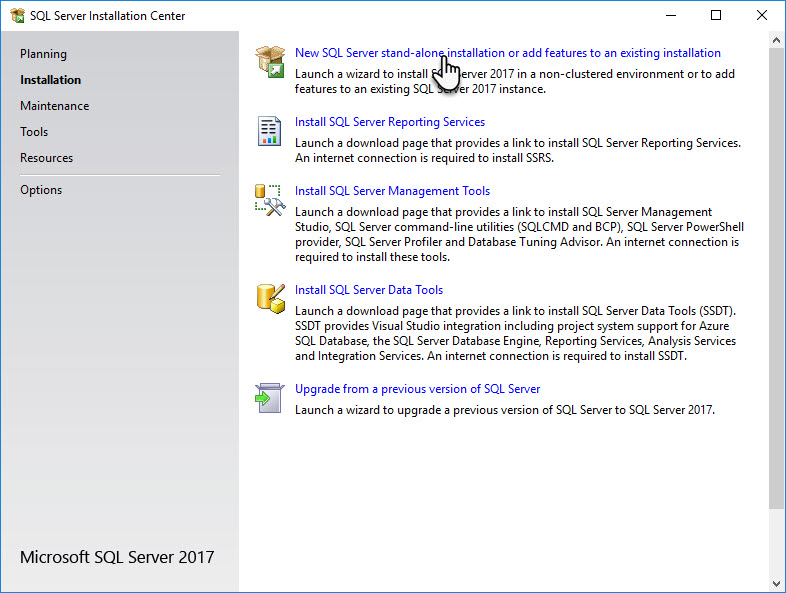
Task: Click the new stand-alone installation box icon
Action: click(270, 61)
